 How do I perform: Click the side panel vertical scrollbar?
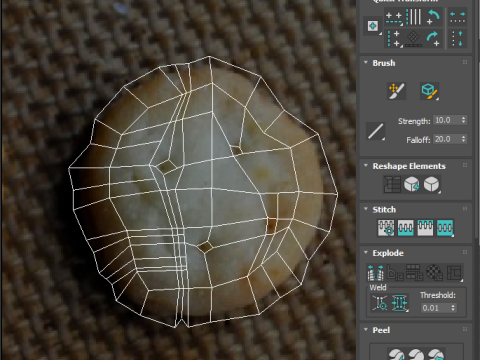476,120
